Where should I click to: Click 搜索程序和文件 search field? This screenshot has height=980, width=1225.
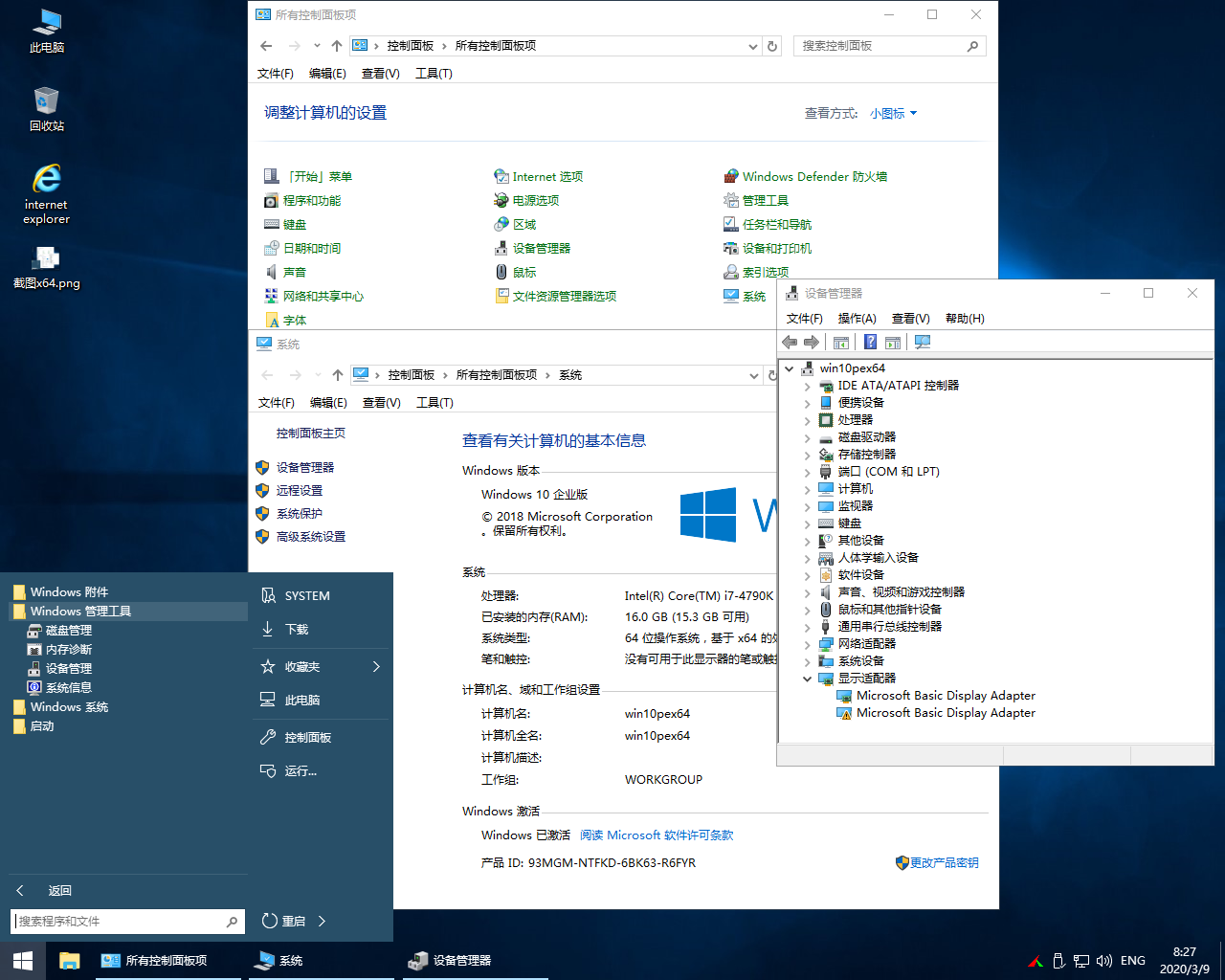click(x=128, y=922)
